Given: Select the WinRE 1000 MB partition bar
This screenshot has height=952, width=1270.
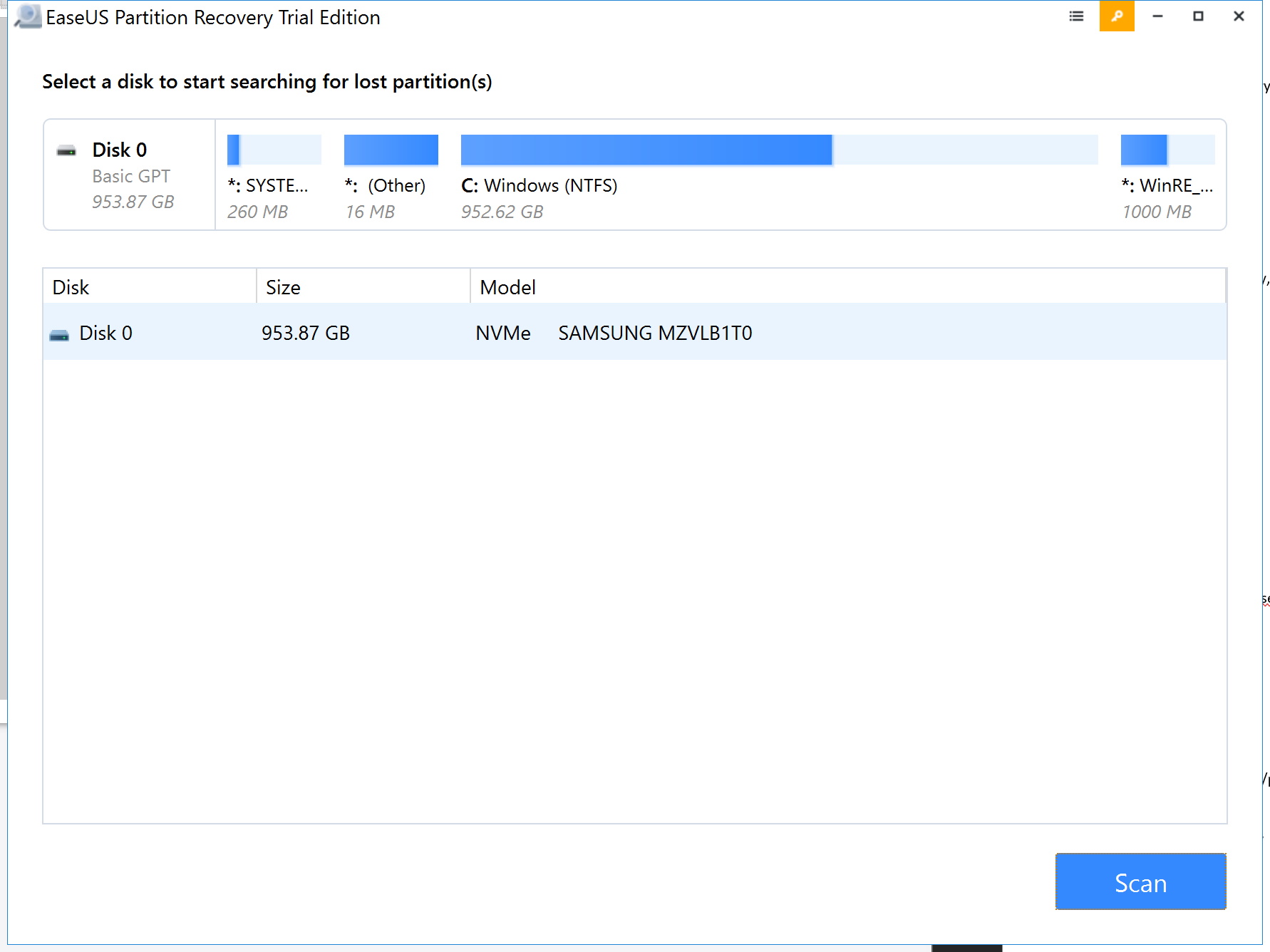Looking at the screenshot, I should [x=1168, y=150].
